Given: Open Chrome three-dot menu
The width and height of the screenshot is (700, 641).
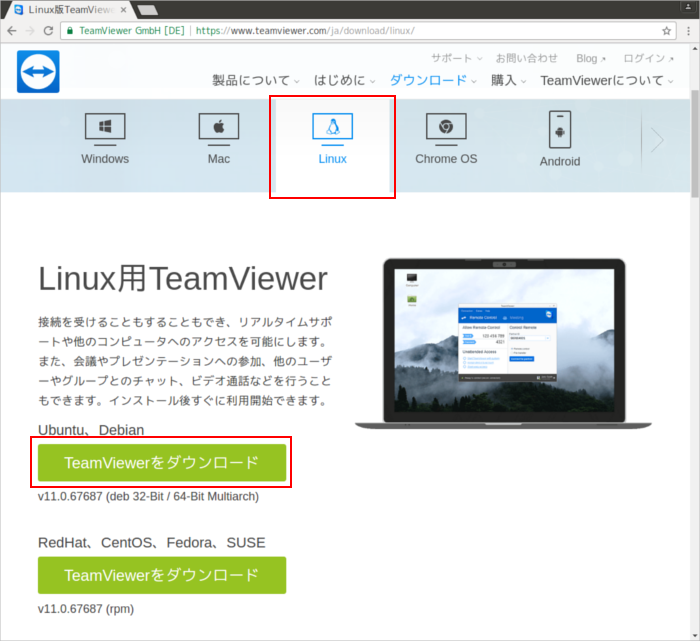Looking at the screenshot, I should click(688, 31).
